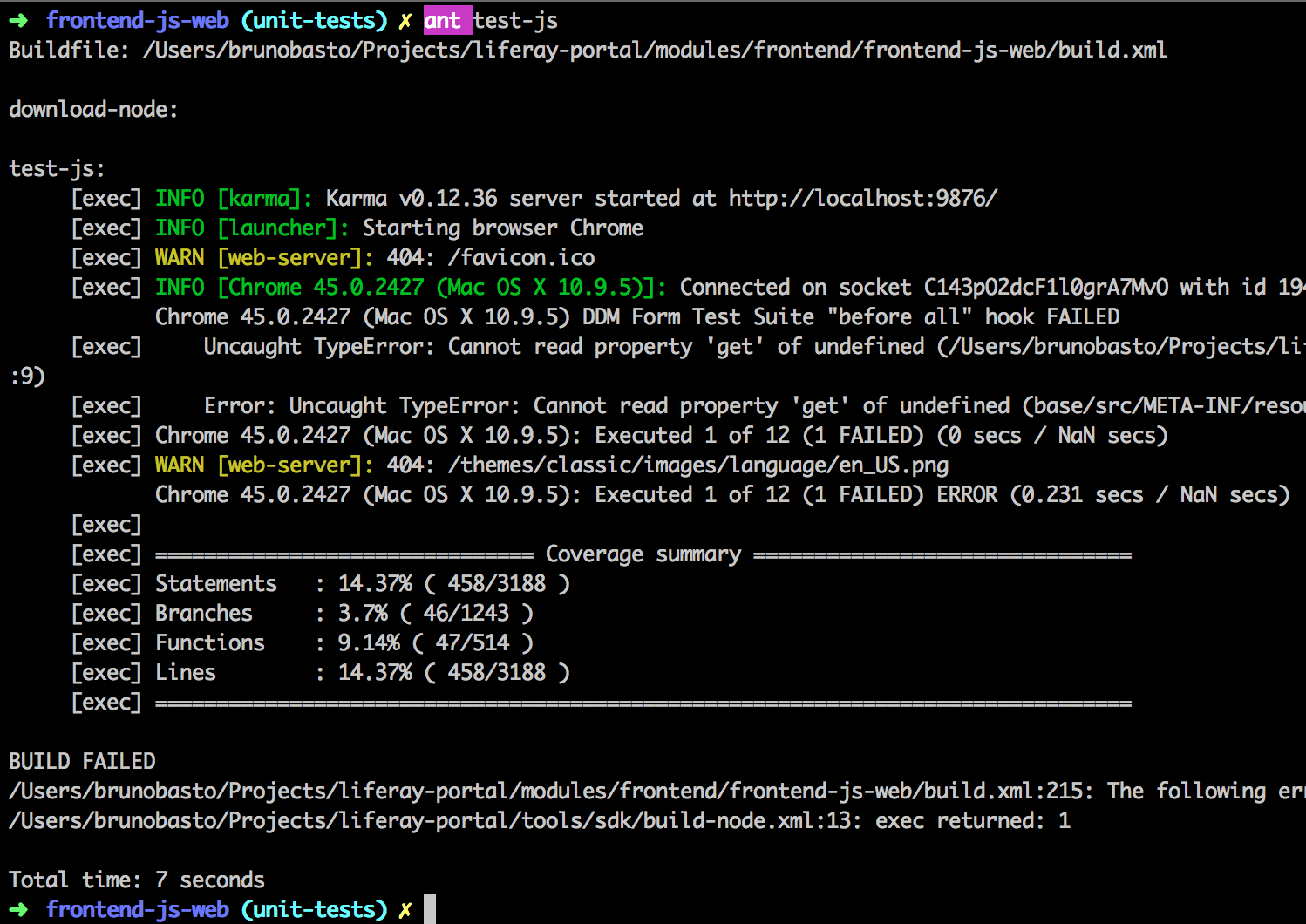1306x924 pixels.
Task: Click the 'Total time: 7 seconds' line
Action: (x=137, y=880)
